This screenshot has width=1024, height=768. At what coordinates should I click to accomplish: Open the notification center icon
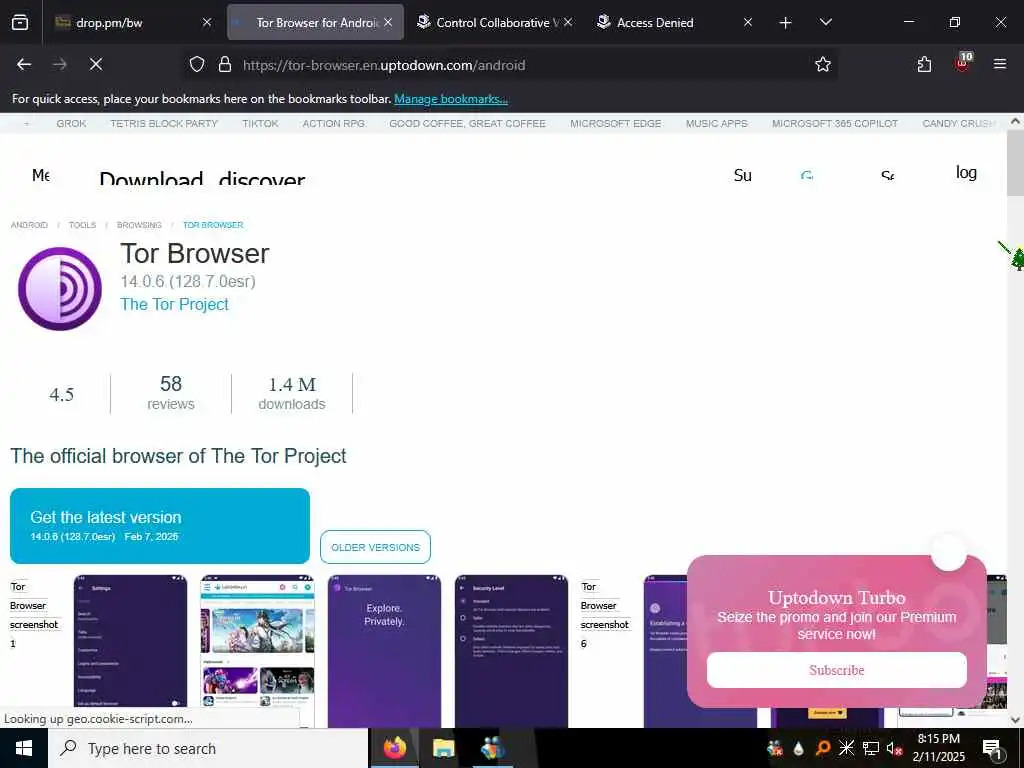point(992,749)
